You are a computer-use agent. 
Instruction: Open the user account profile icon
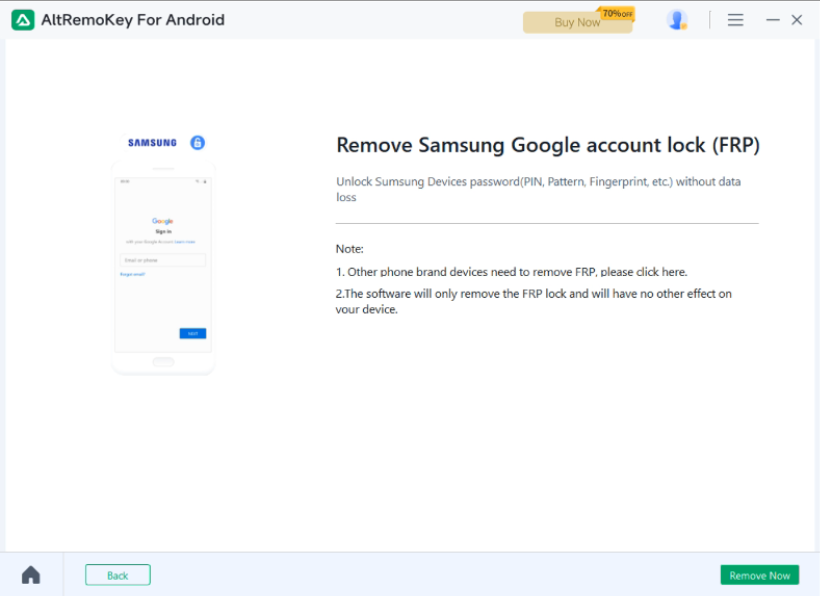pos(677,20)
